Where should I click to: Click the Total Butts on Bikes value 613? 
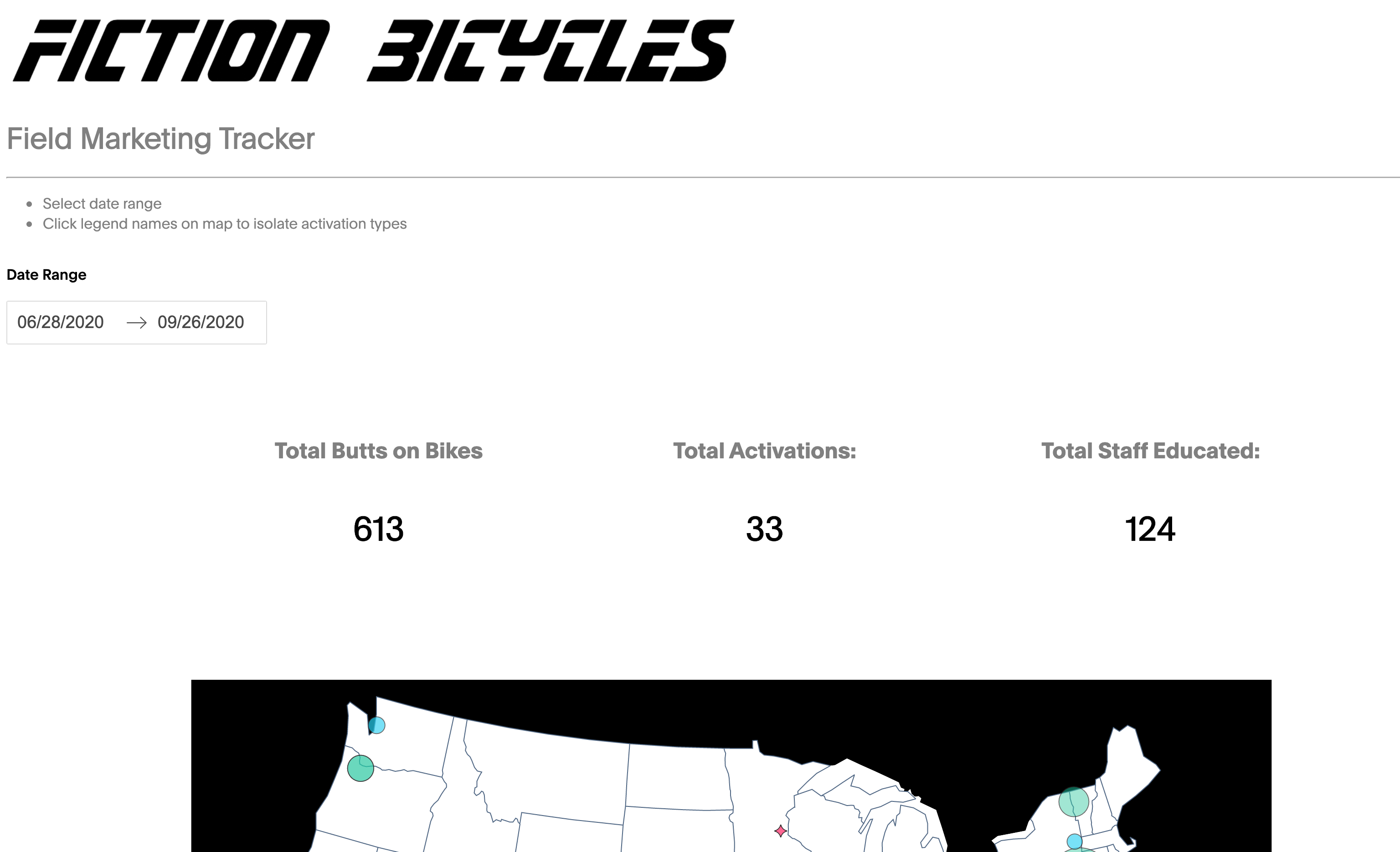(378, 530)
